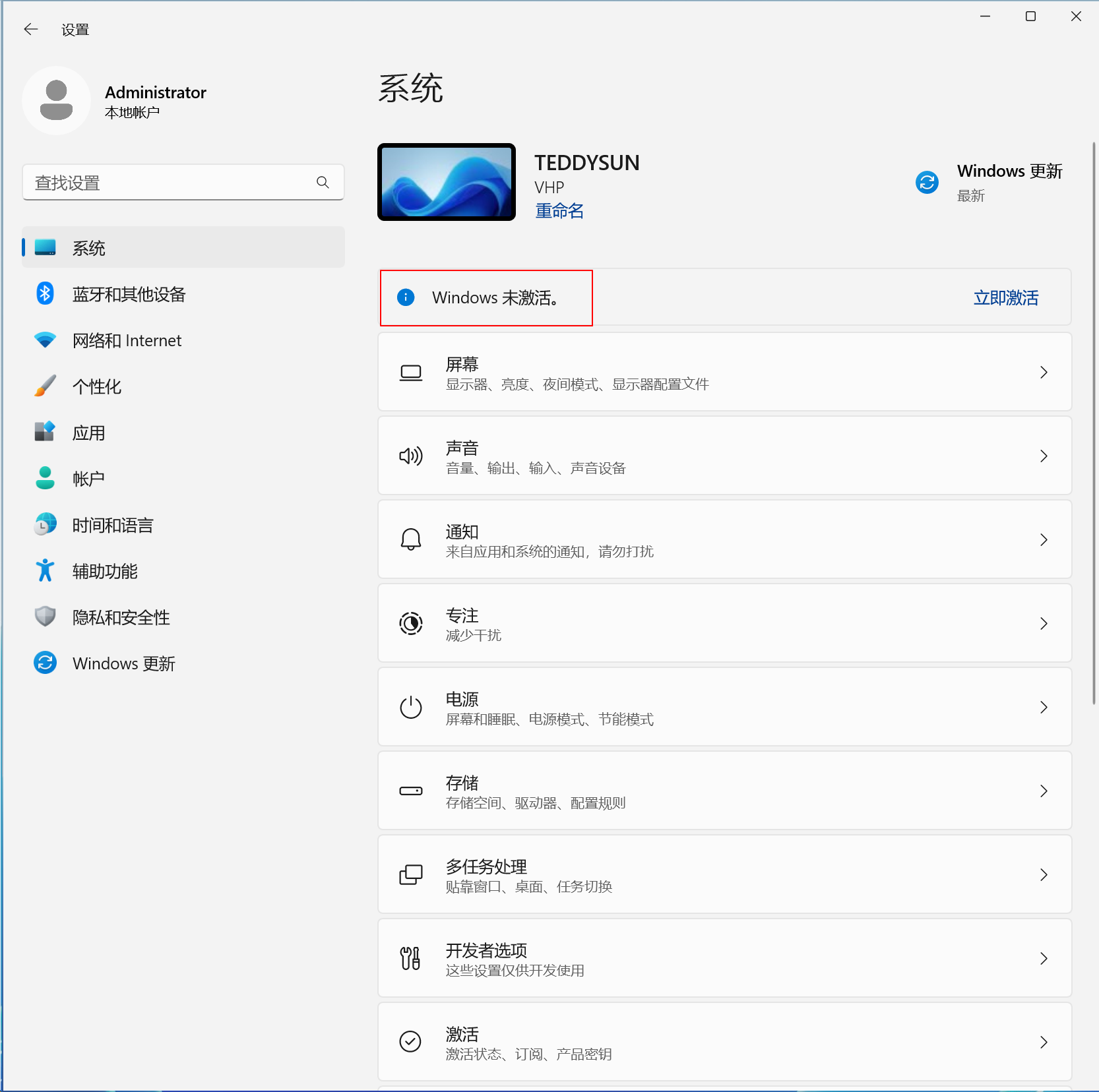
Task: Click the 通知 bell icon
Action: (x=411, y=539)
